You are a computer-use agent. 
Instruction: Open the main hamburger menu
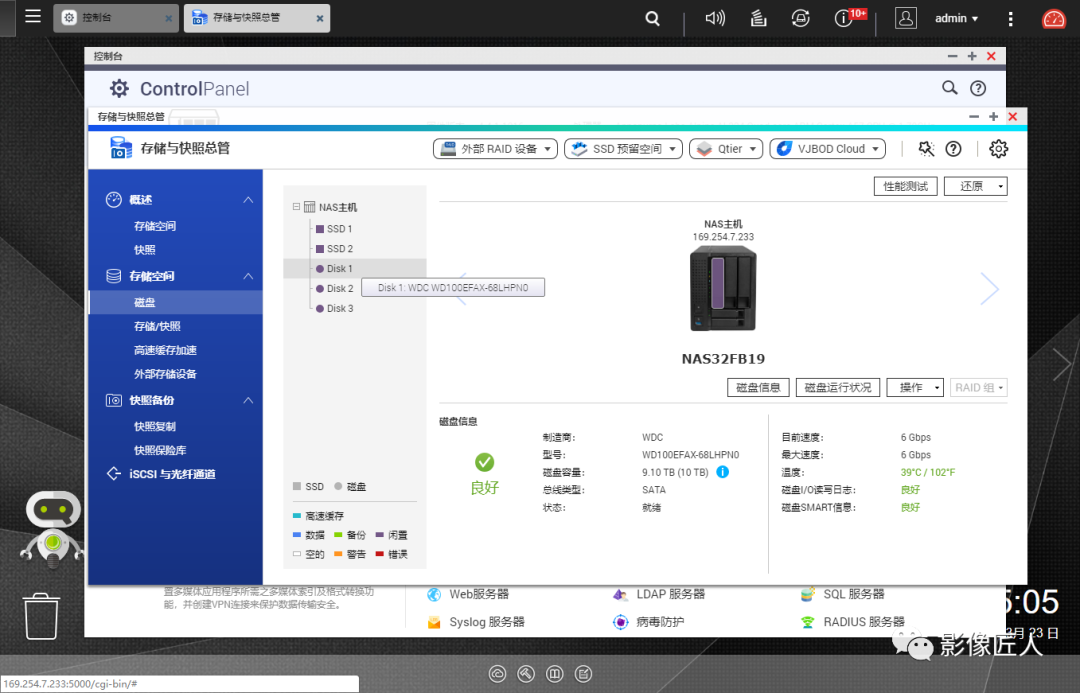pos(33,17)
